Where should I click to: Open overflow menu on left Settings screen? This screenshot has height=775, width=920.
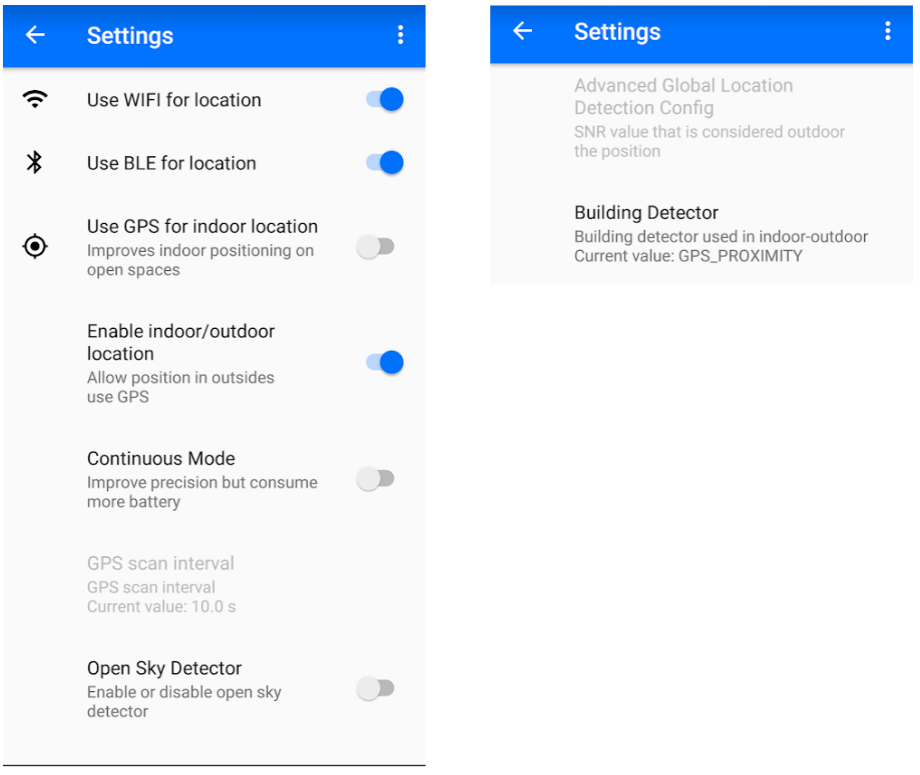(401, 35)
